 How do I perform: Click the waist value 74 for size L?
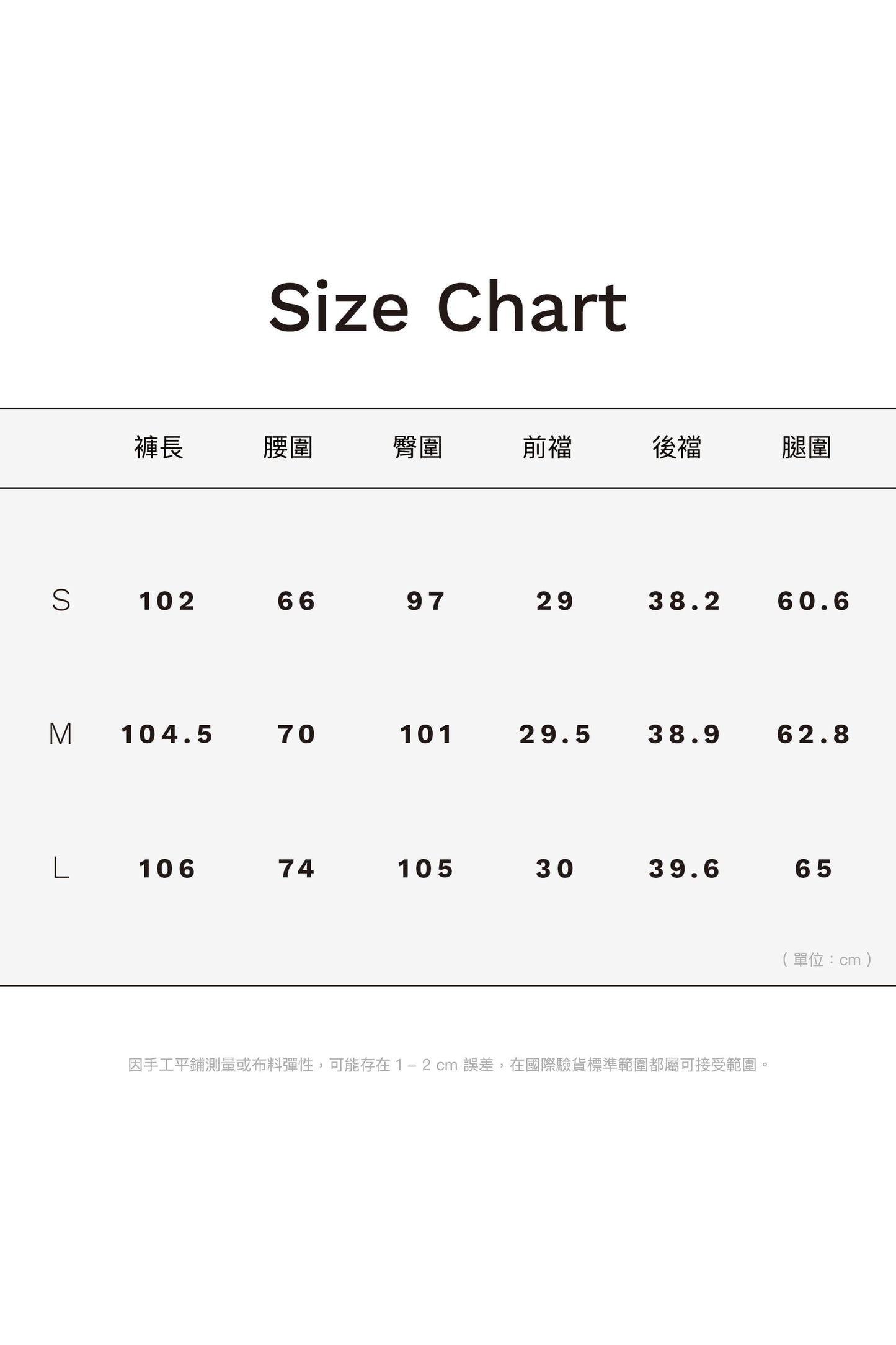tap(296, 869)
